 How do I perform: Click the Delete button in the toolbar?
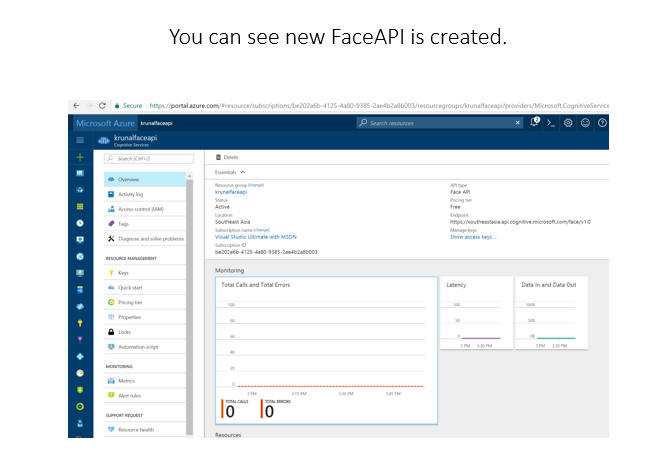(227, 157)
